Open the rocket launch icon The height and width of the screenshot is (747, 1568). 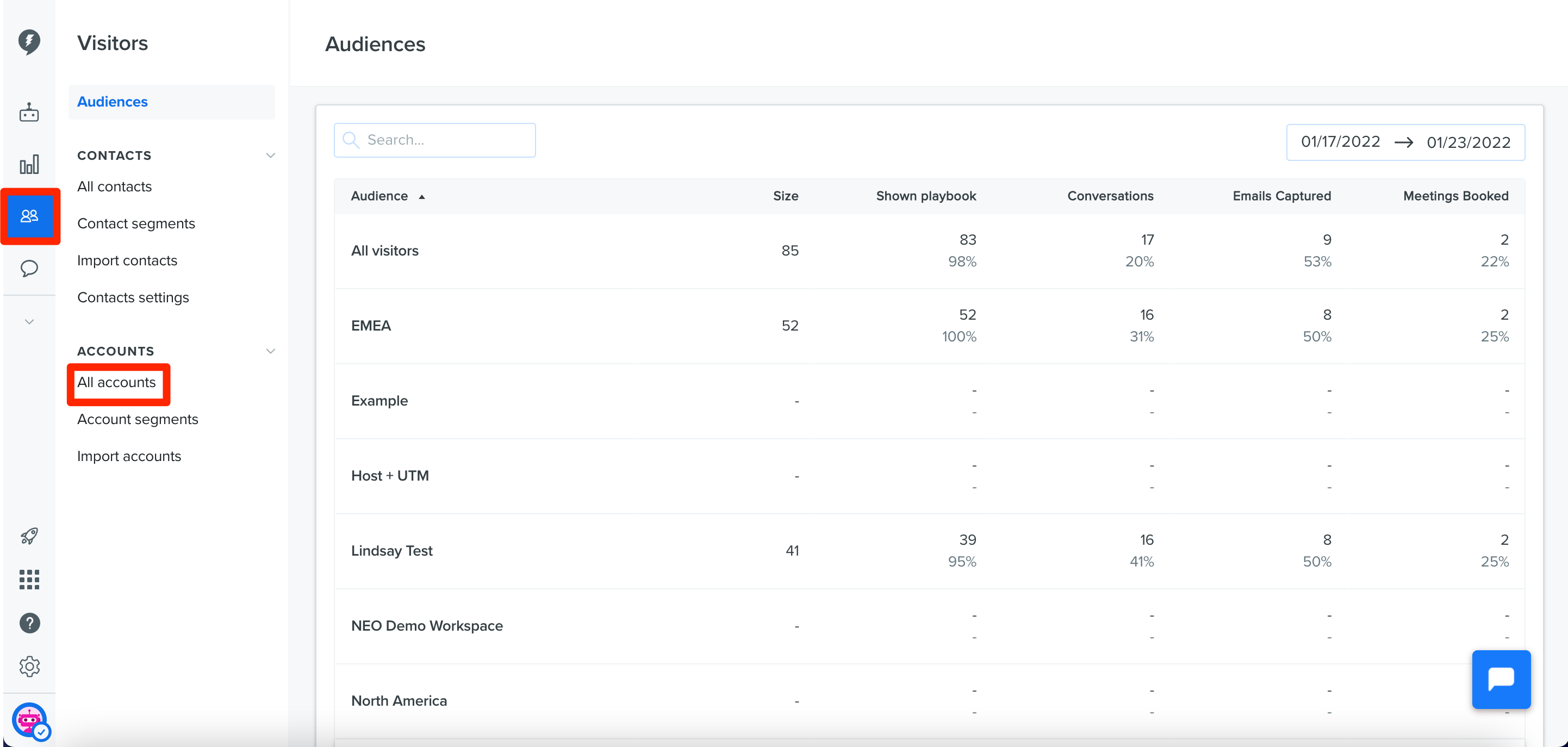(x=29, y=536)
